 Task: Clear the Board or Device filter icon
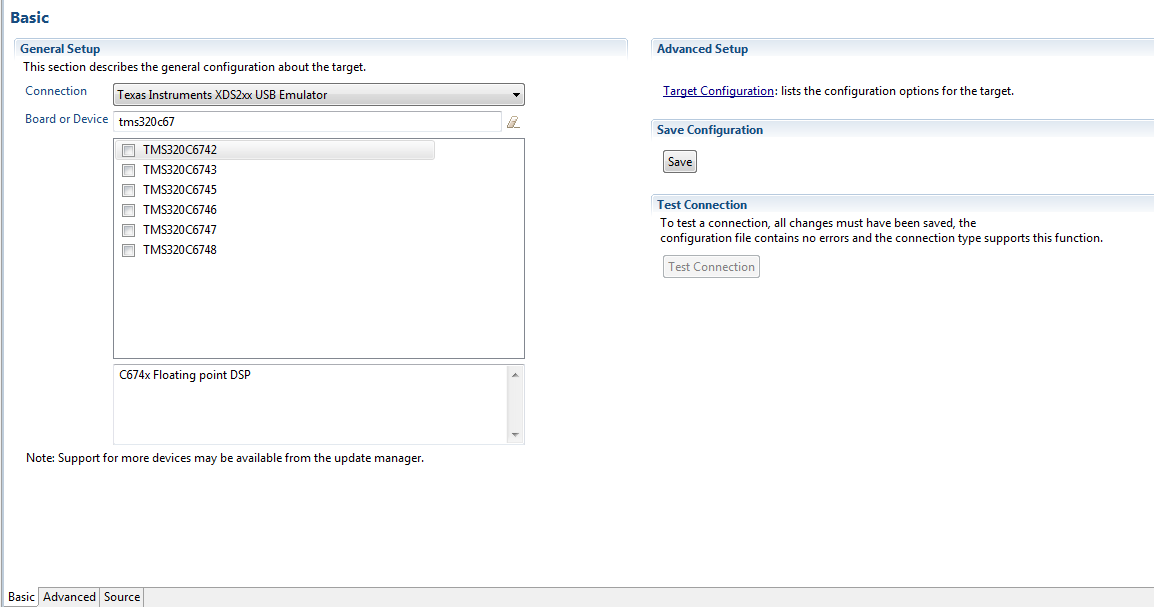[x=513, y=122]
